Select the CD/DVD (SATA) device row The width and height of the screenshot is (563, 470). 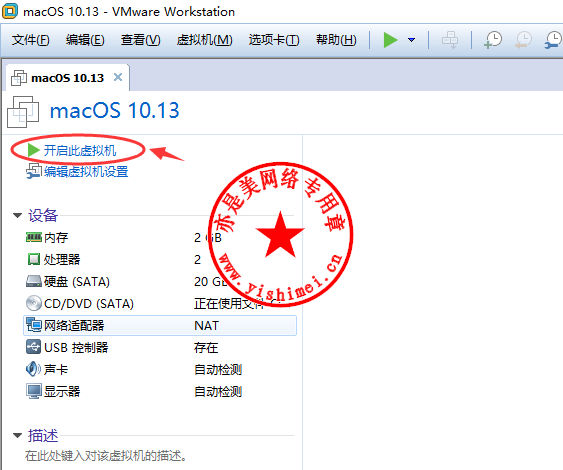[160, 303]
